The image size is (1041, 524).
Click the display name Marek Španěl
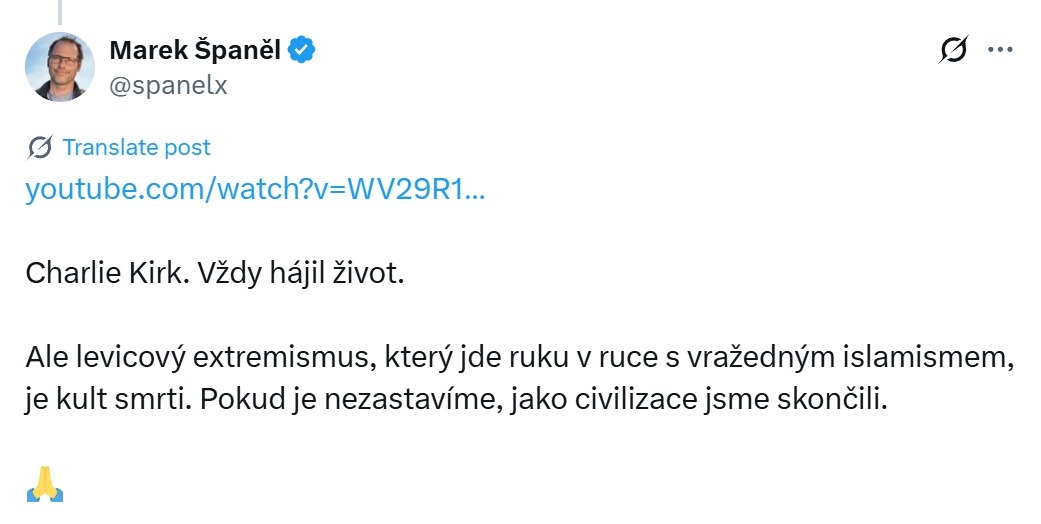[194, 49]
